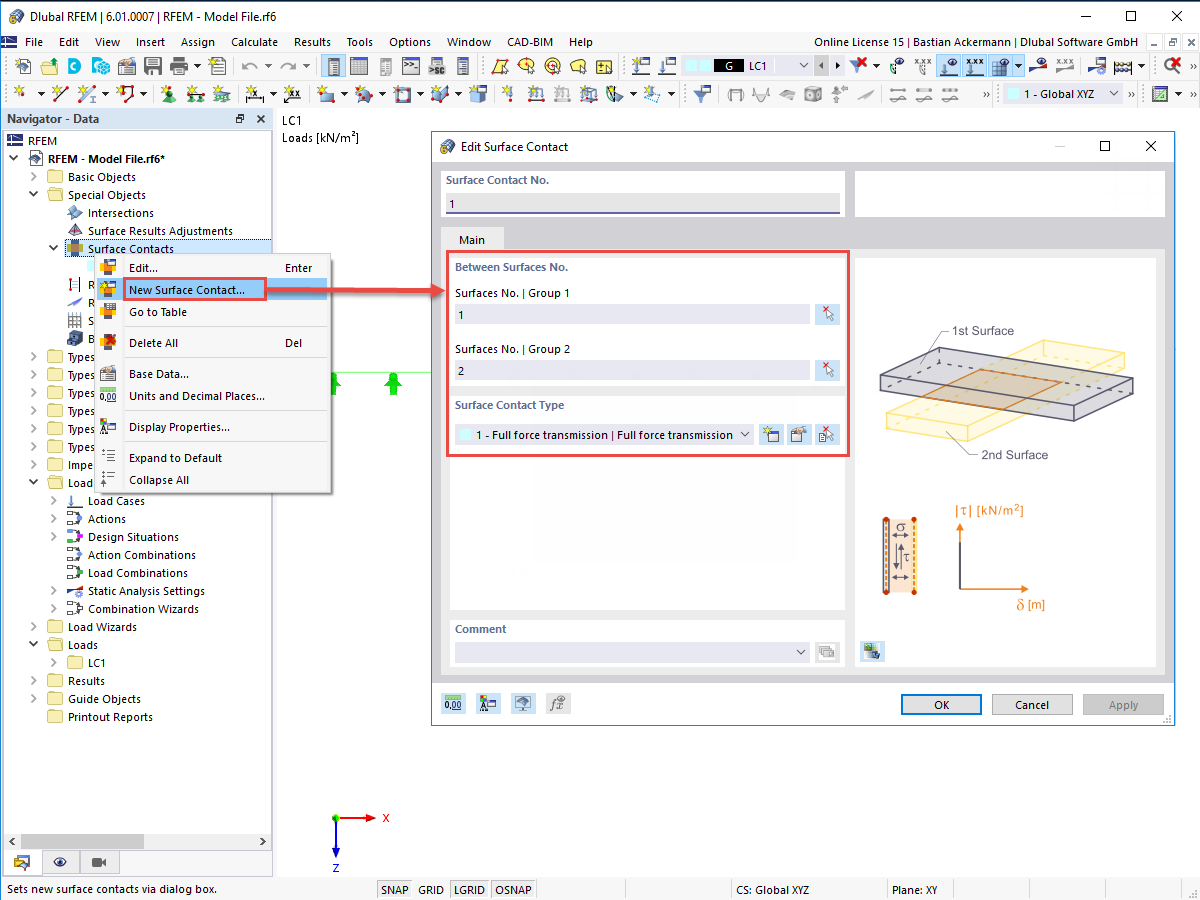The width and height of the screenshot is (1200, 900).
Task: Click the red-X filter icon in toolbar
Action: 858,66
